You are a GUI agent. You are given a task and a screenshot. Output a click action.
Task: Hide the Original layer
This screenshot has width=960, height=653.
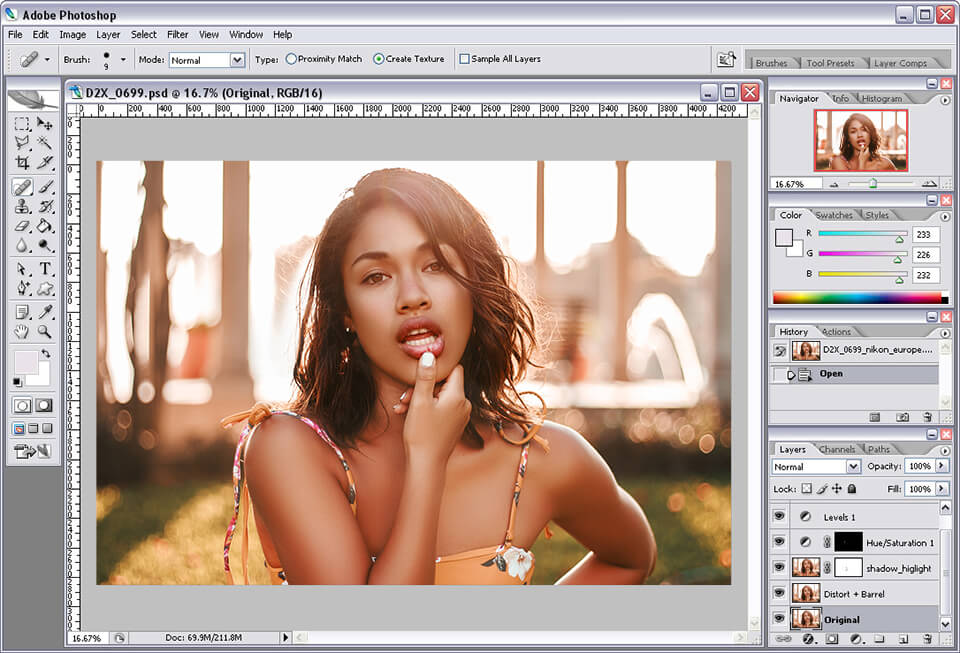pyautogui.click(x=779, y=620)
